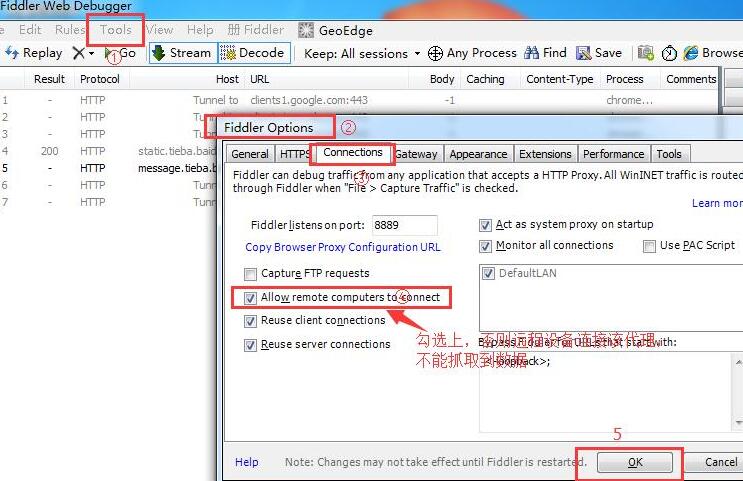This screenshot has width=743, height=481.
Task: Click the OK button
Action: (x=635, y=462)
